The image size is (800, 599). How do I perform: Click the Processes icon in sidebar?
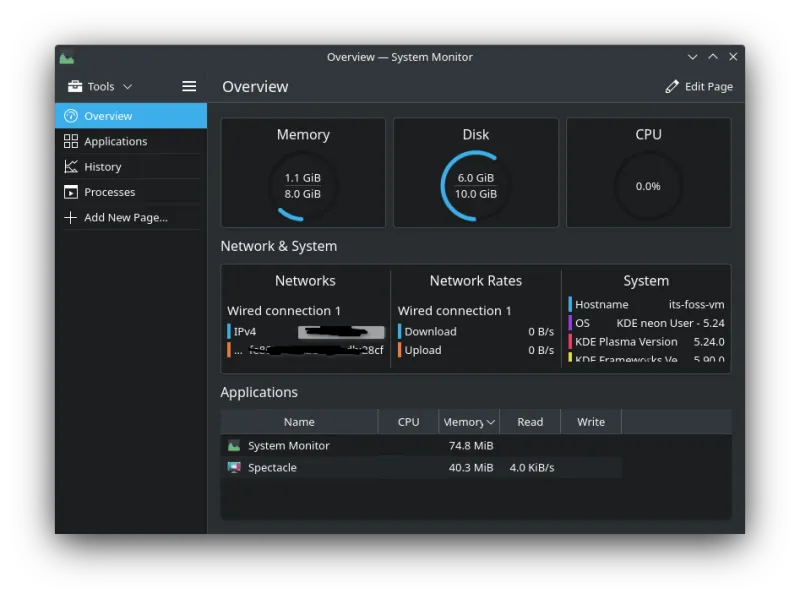pos(70,192)
